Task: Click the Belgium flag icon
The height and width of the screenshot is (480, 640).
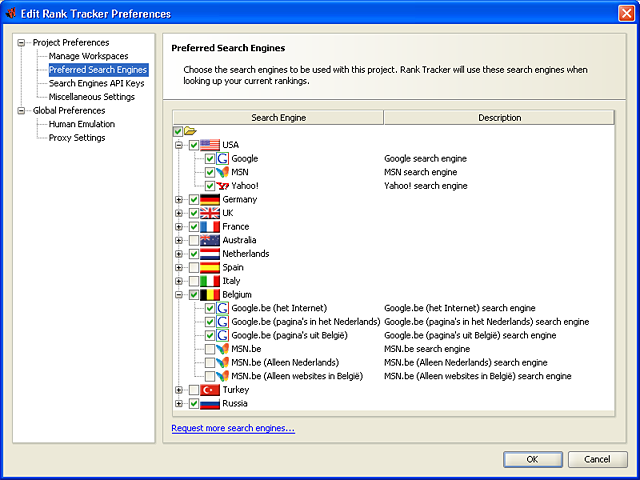Action: click(x=210, y=295)
